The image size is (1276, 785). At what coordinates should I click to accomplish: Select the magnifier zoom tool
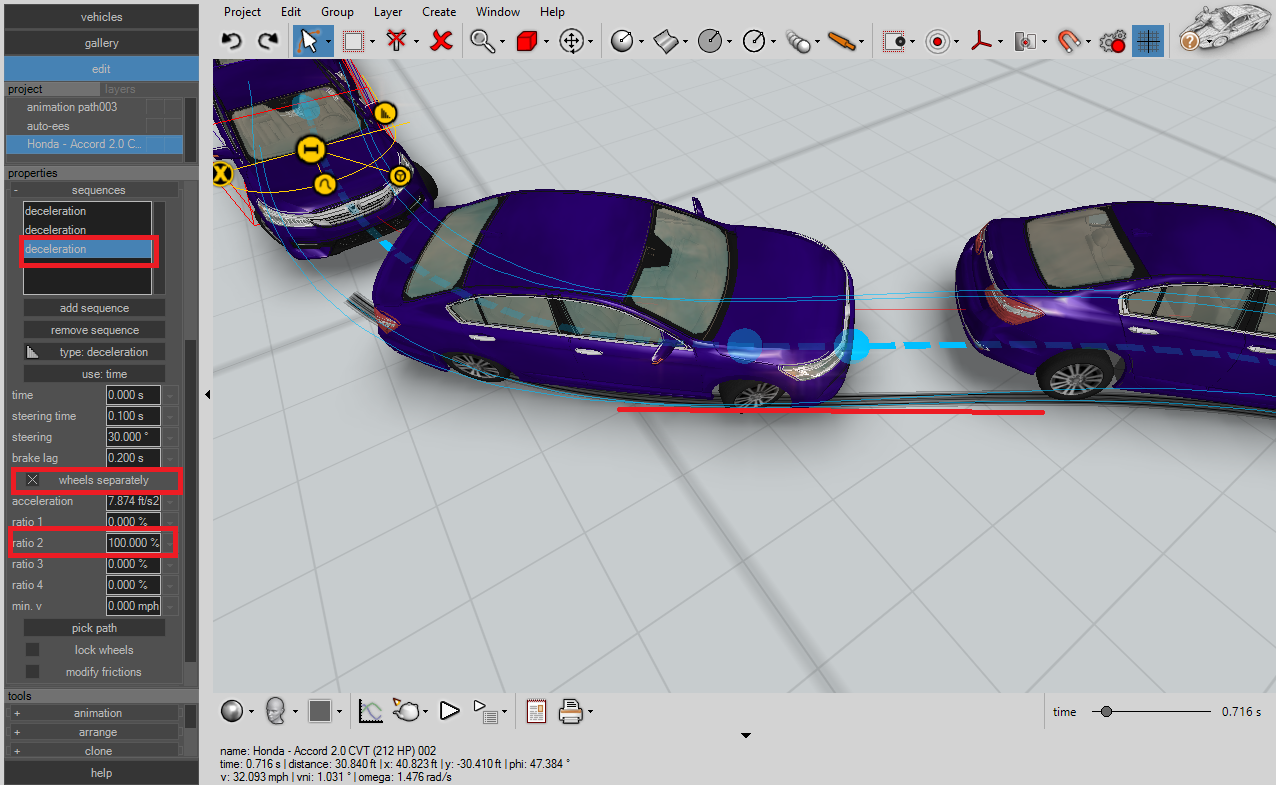pos(483,41)
